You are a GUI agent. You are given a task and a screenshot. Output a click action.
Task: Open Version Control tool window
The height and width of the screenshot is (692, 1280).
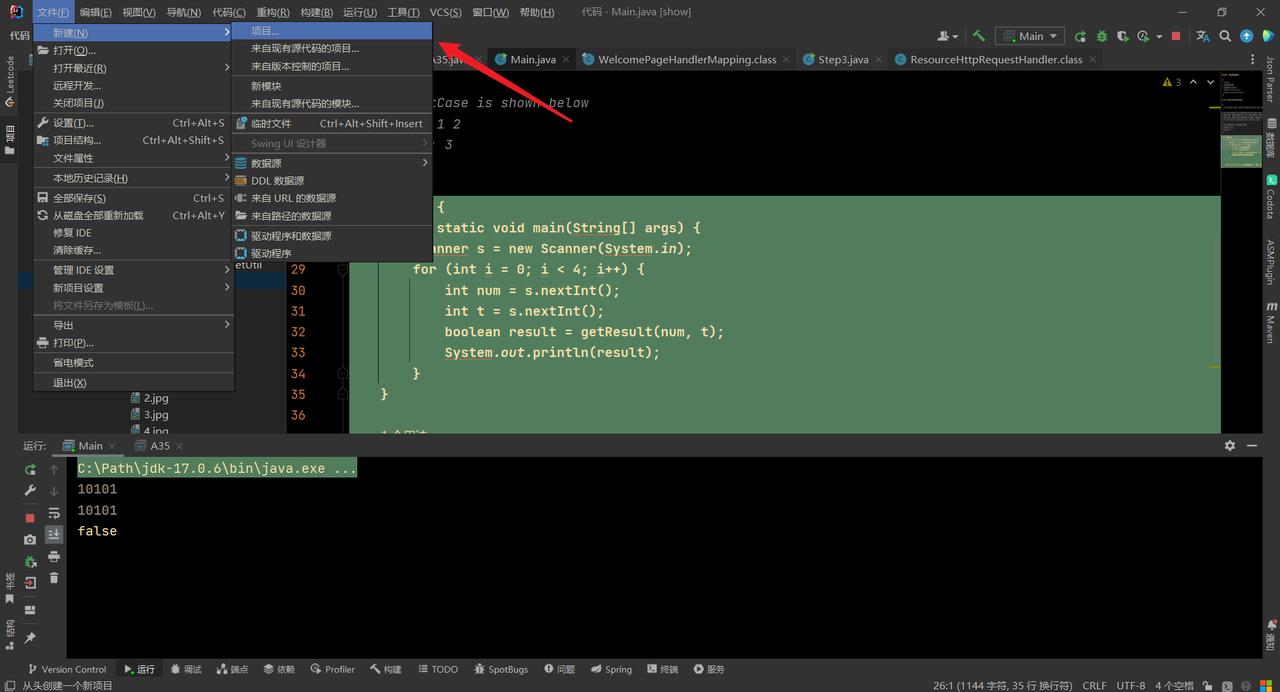(67, 669)
